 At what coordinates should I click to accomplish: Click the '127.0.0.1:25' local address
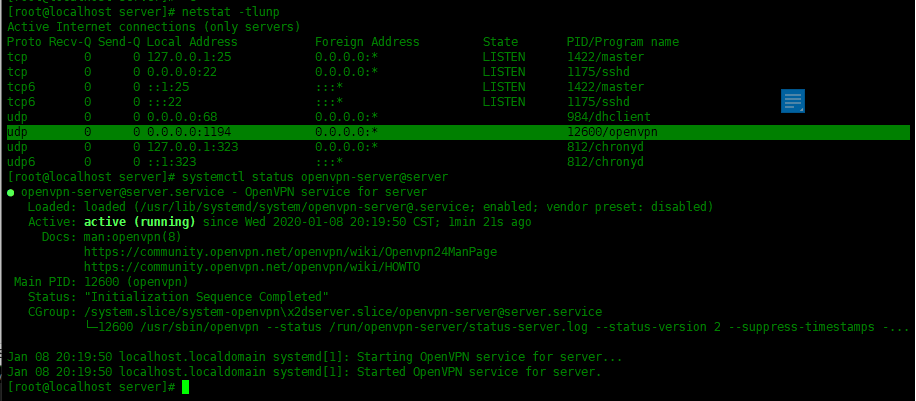pos(189,57)
